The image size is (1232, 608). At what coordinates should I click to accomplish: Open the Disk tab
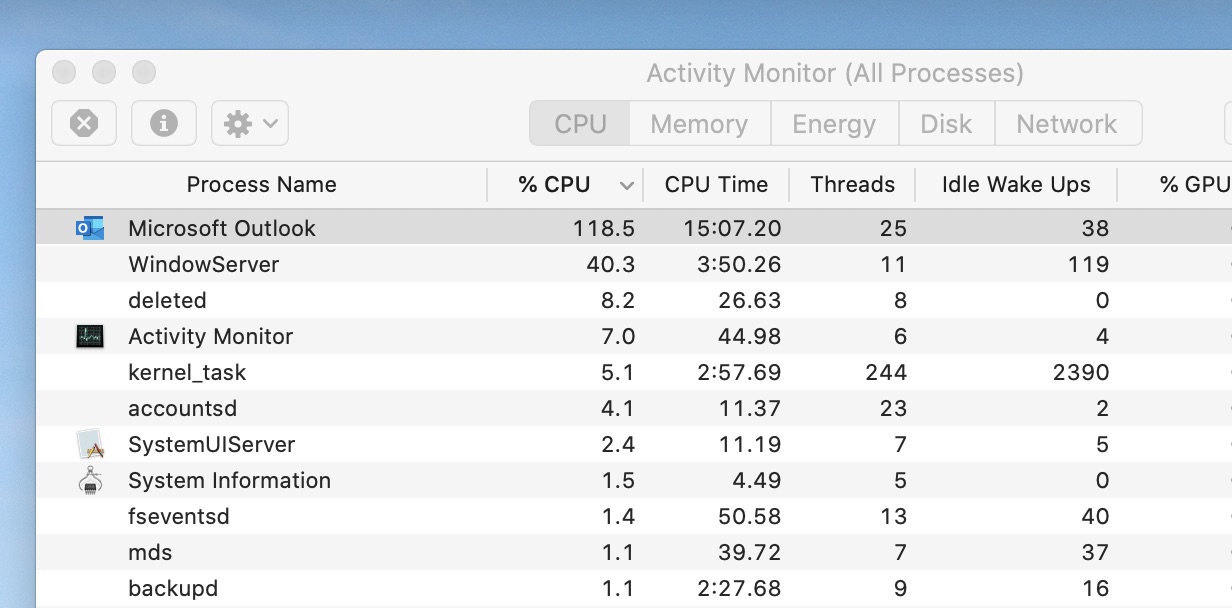coord(946,124)
